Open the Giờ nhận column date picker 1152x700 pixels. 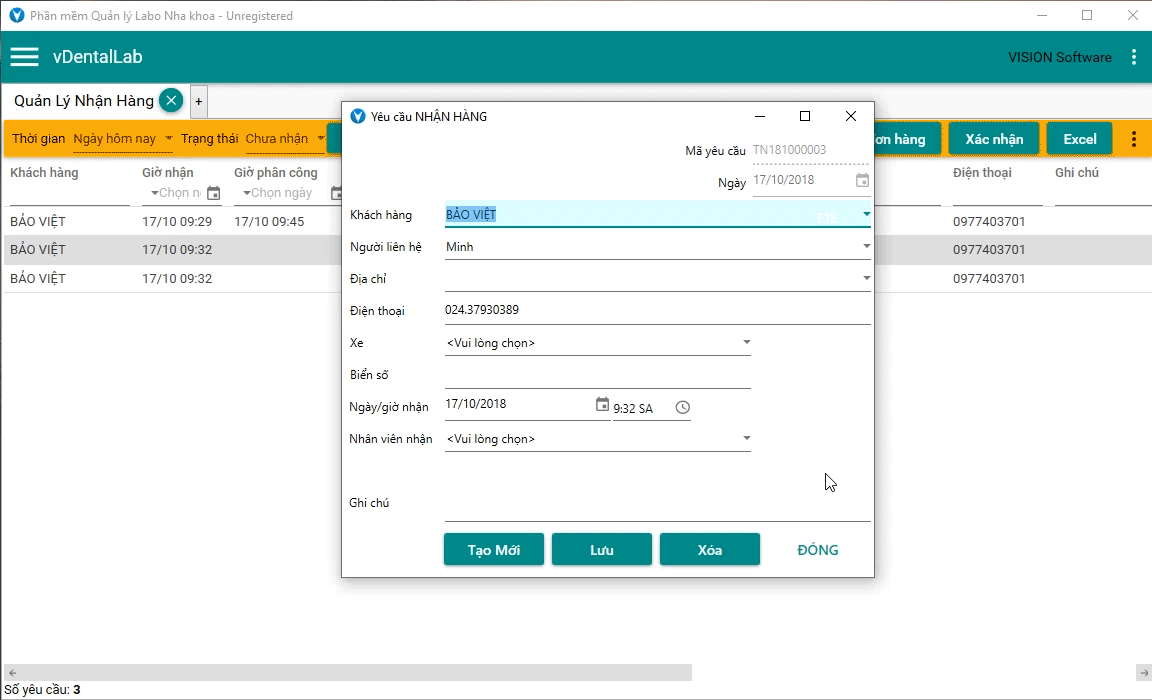point(214,193)
